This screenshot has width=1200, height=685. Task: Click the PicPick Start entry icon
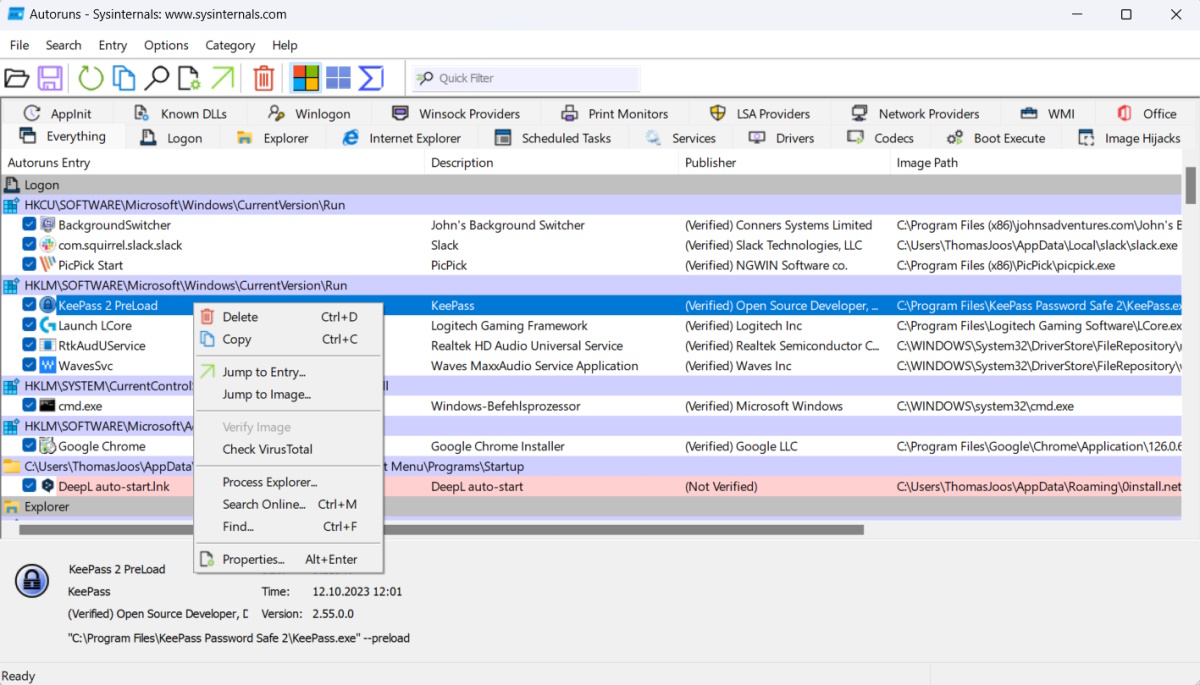tap(48, 265)
